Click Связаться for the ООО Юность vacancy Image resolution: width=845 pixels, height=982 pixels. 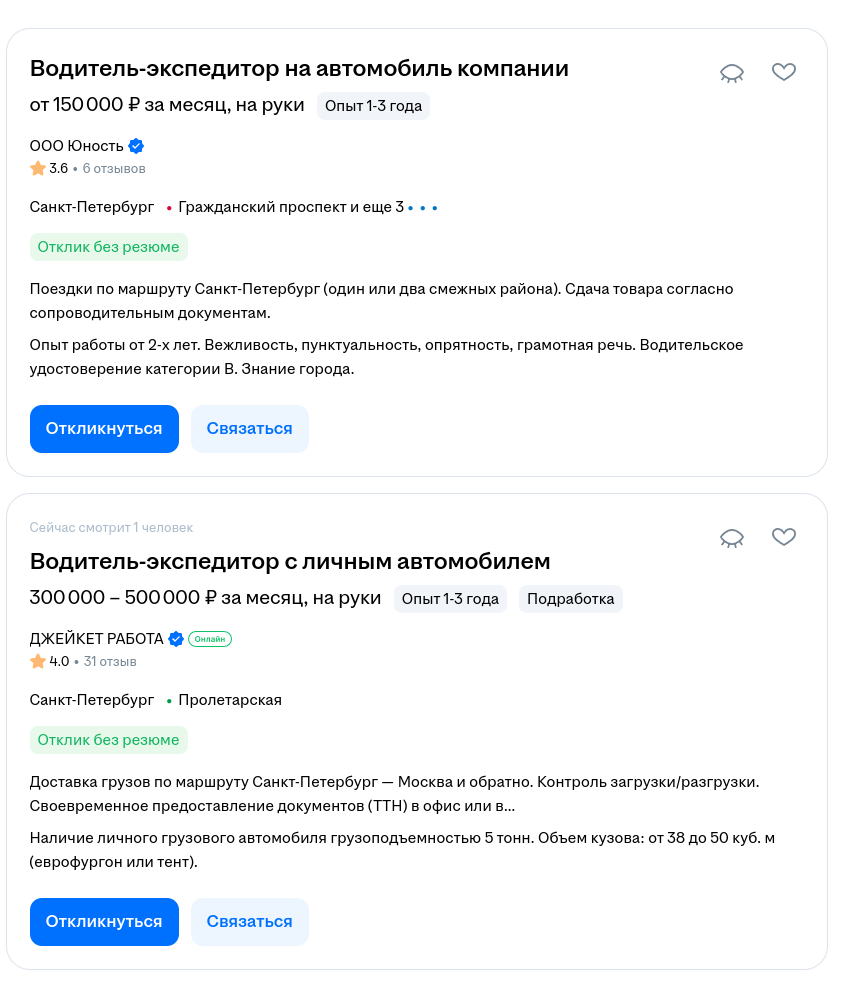coord(249,429)
